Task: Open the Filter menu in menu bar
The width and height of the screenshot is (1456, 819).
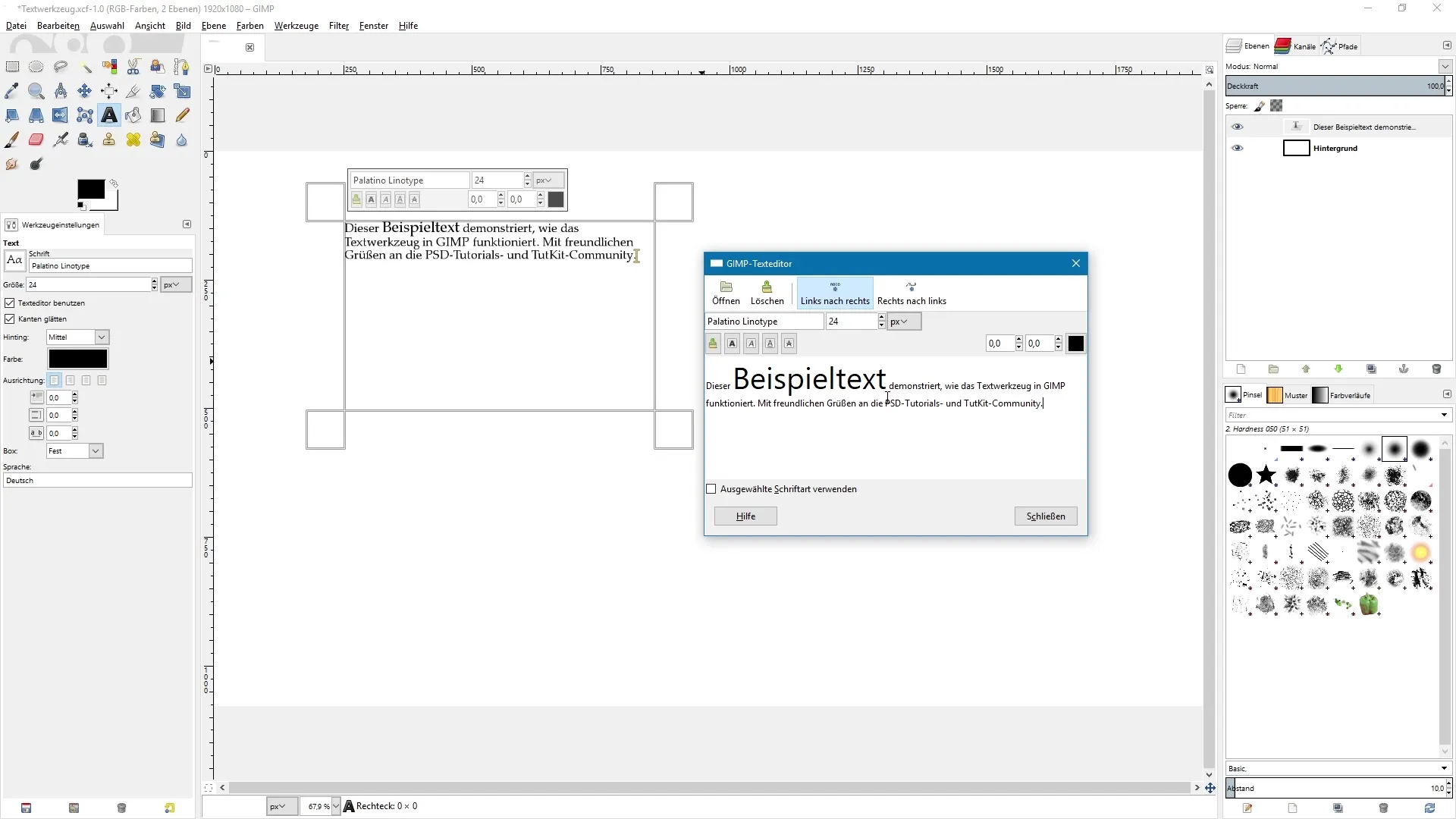Action: (339, 26)
